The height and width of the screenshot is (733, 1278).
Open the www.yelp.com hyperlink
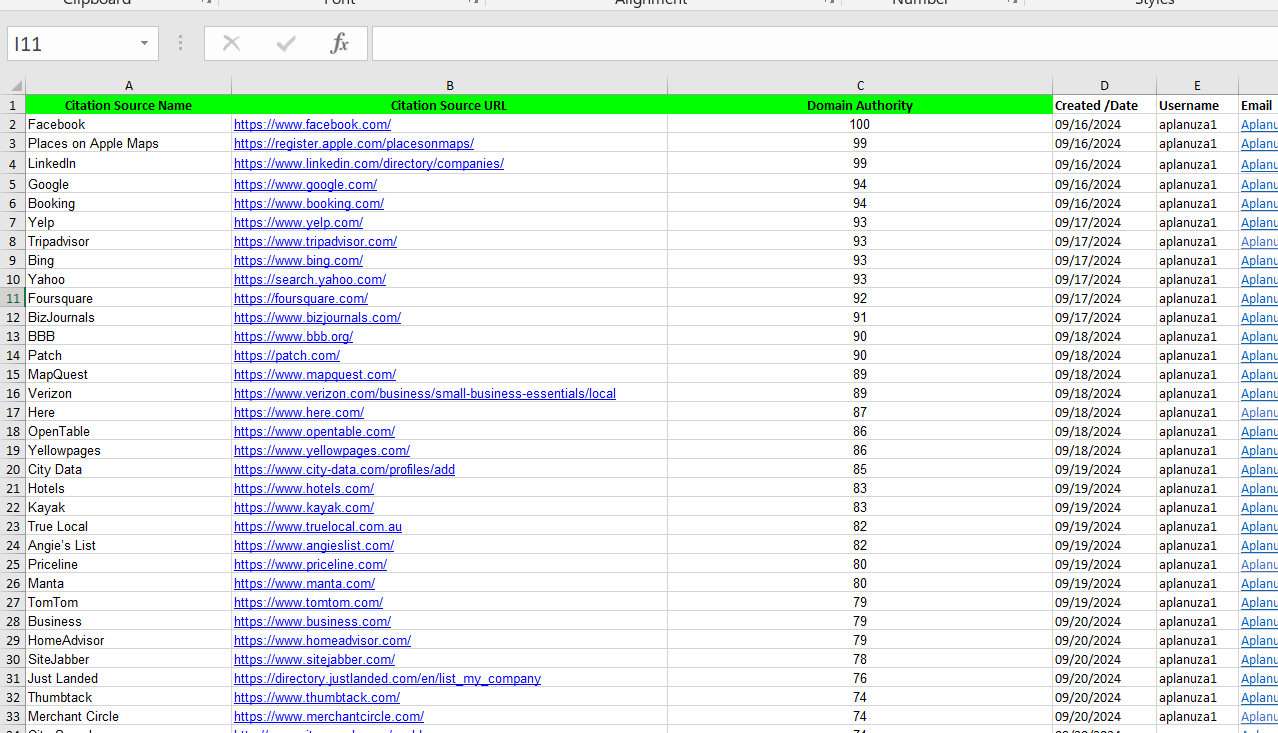point(298,223)
